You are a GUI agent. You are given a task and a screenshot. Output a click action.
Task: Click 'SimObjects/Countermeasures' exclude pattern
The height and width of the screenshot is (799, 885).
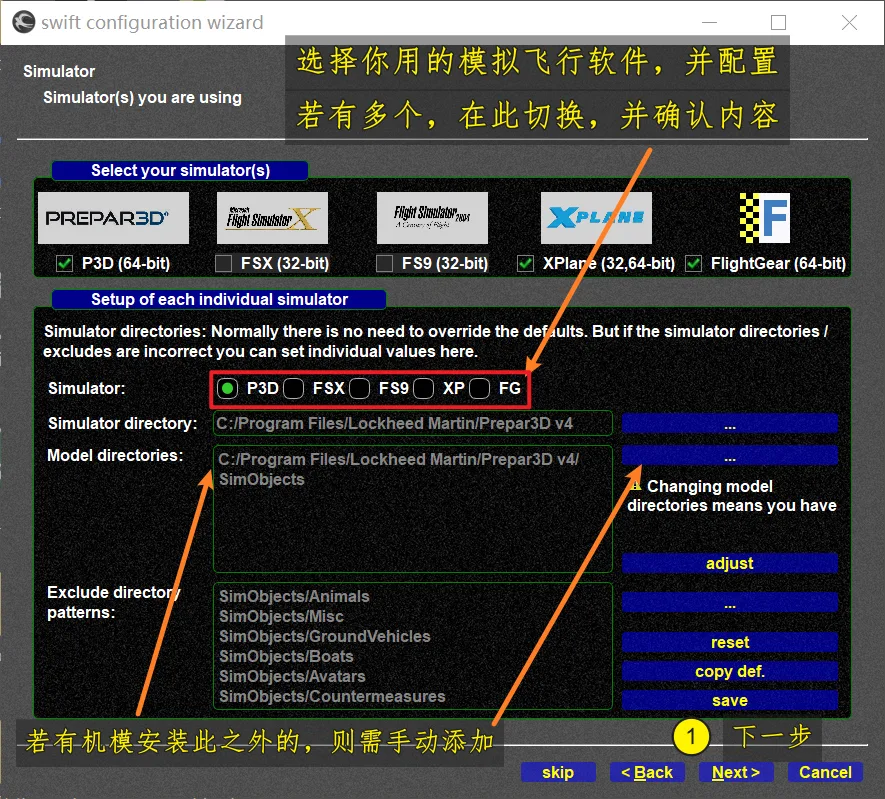(332, 696)
